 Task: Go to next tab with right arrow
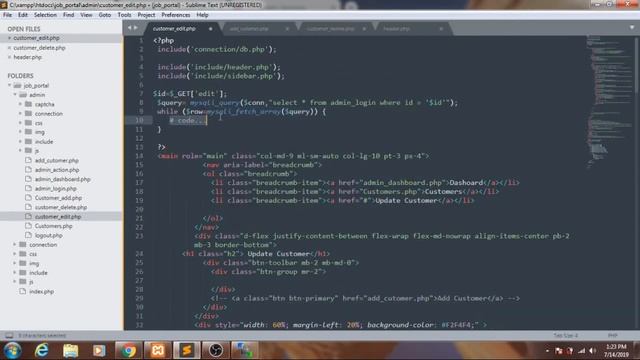pyautogui.click(x=136, y=28)
